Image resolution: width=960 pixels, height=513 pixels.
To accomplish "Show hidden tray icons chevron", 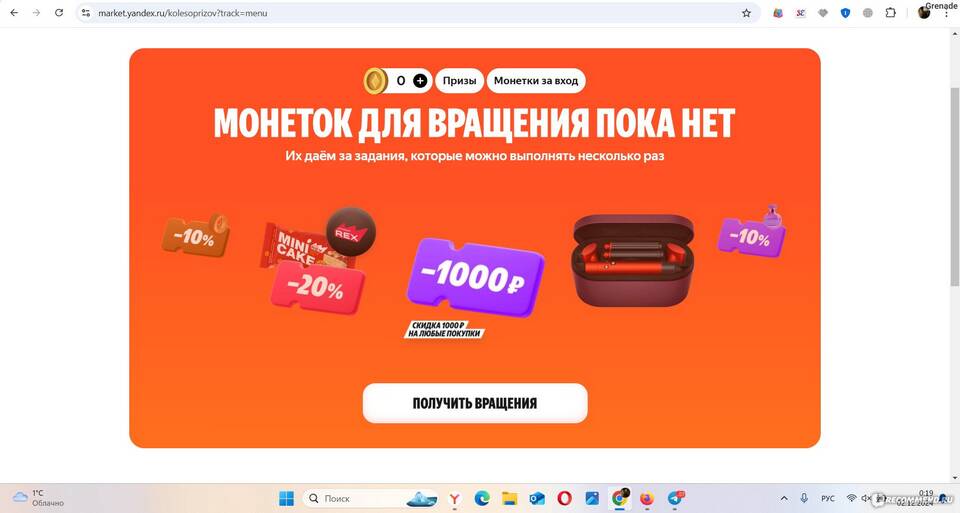I will point(784,498).
